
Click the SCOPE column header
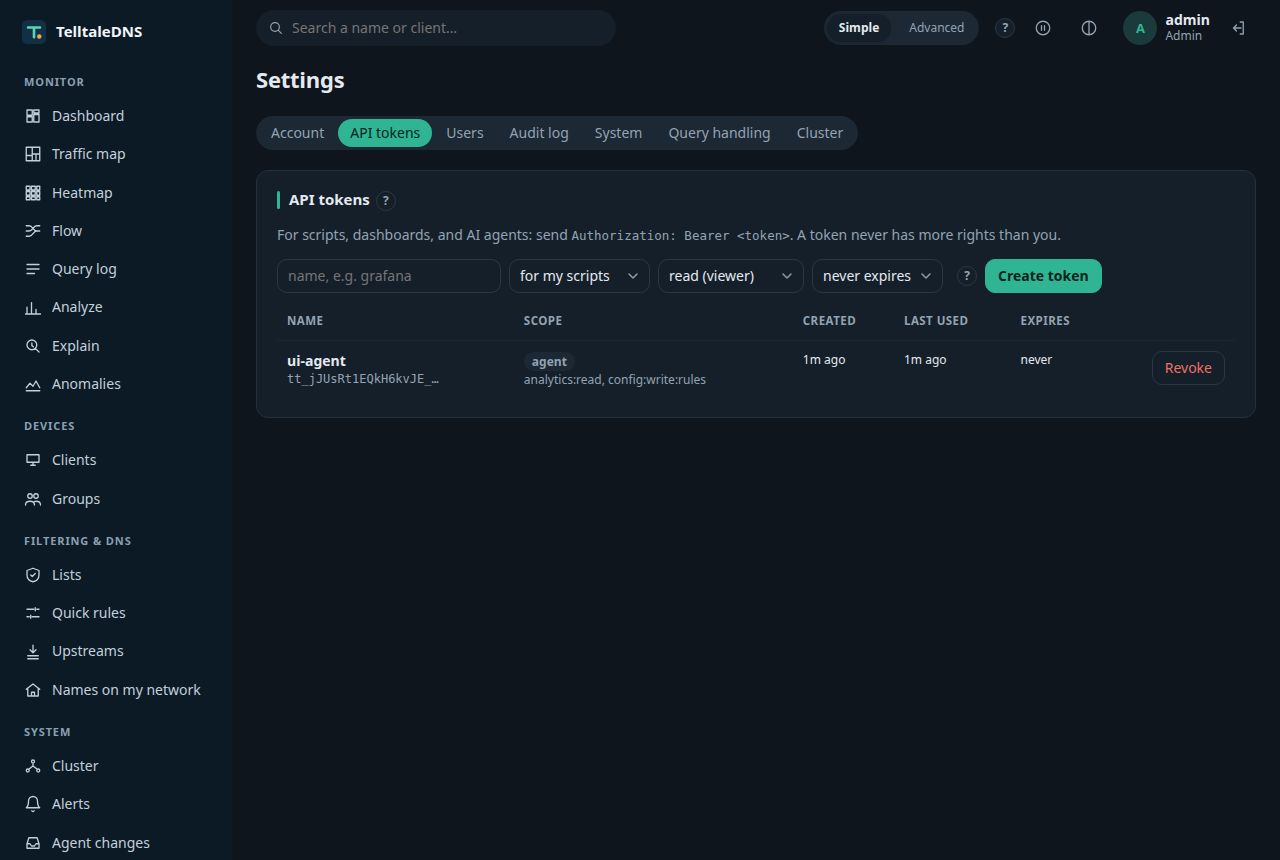tap(543, 321)
